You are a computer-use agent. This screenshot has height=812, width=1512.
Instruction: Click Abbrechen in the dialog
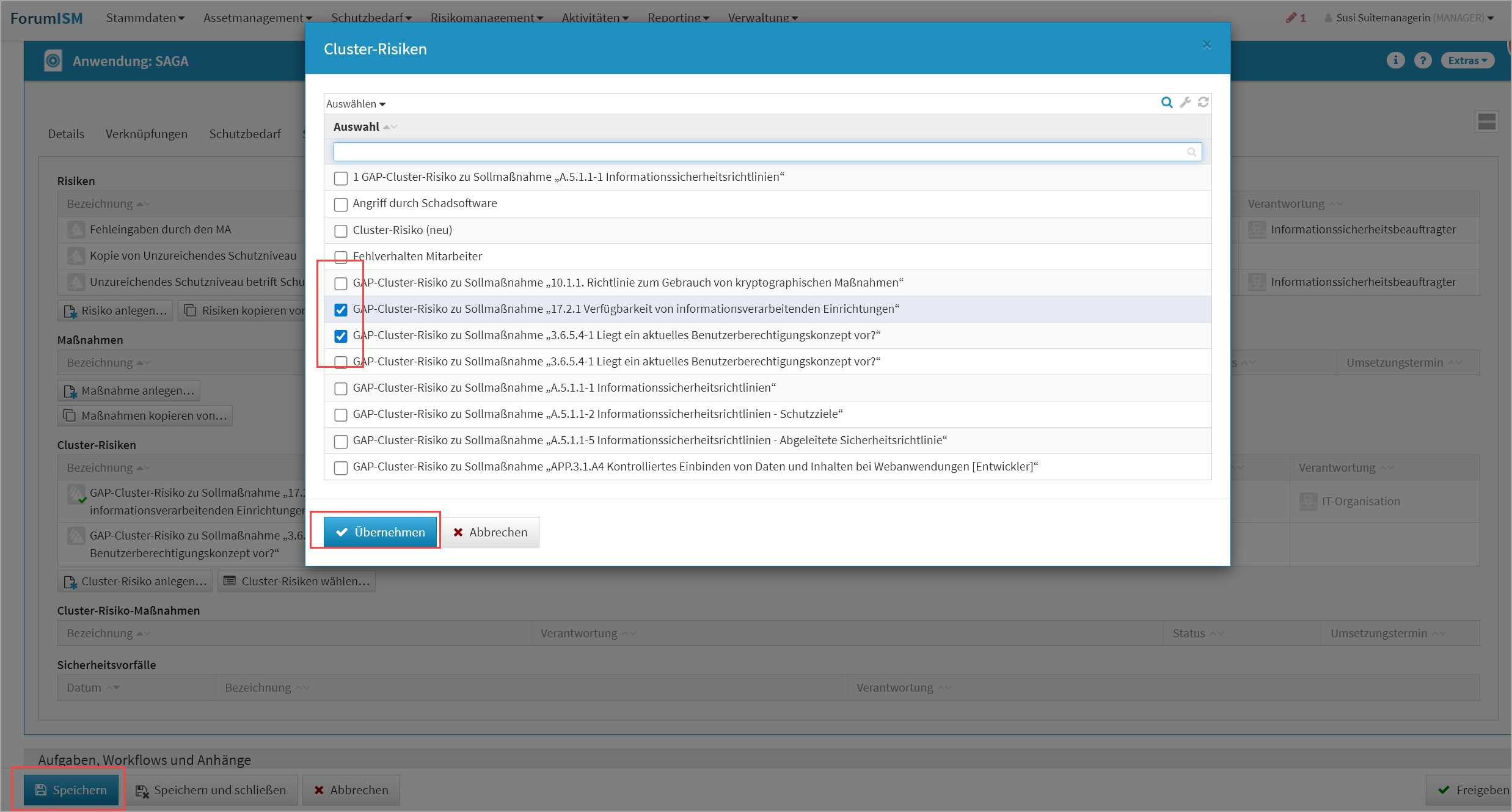[x=490, y=532]
